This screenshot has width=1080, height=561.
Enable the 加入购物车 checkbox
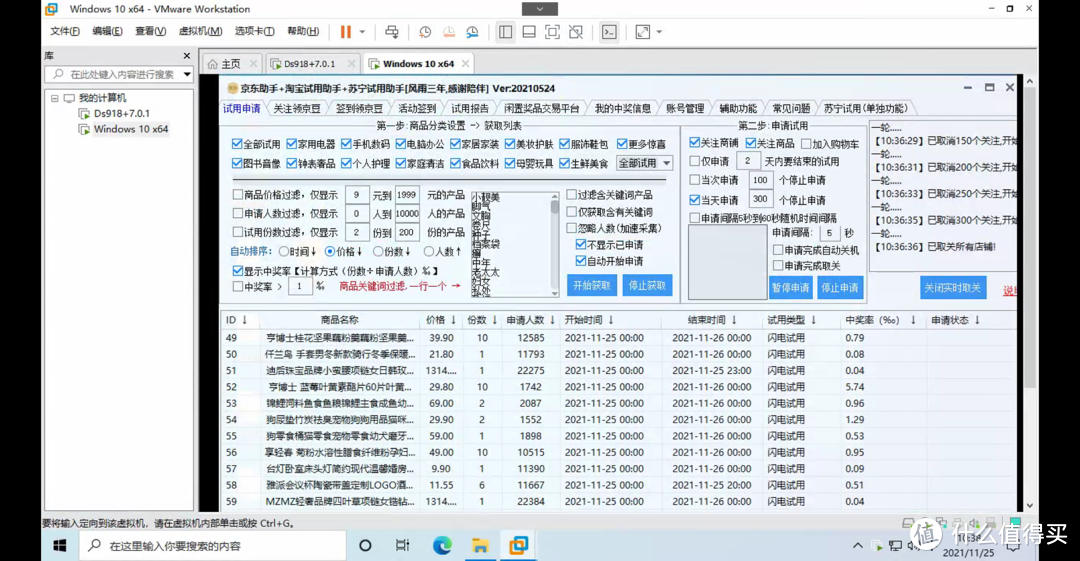[806, 144]
